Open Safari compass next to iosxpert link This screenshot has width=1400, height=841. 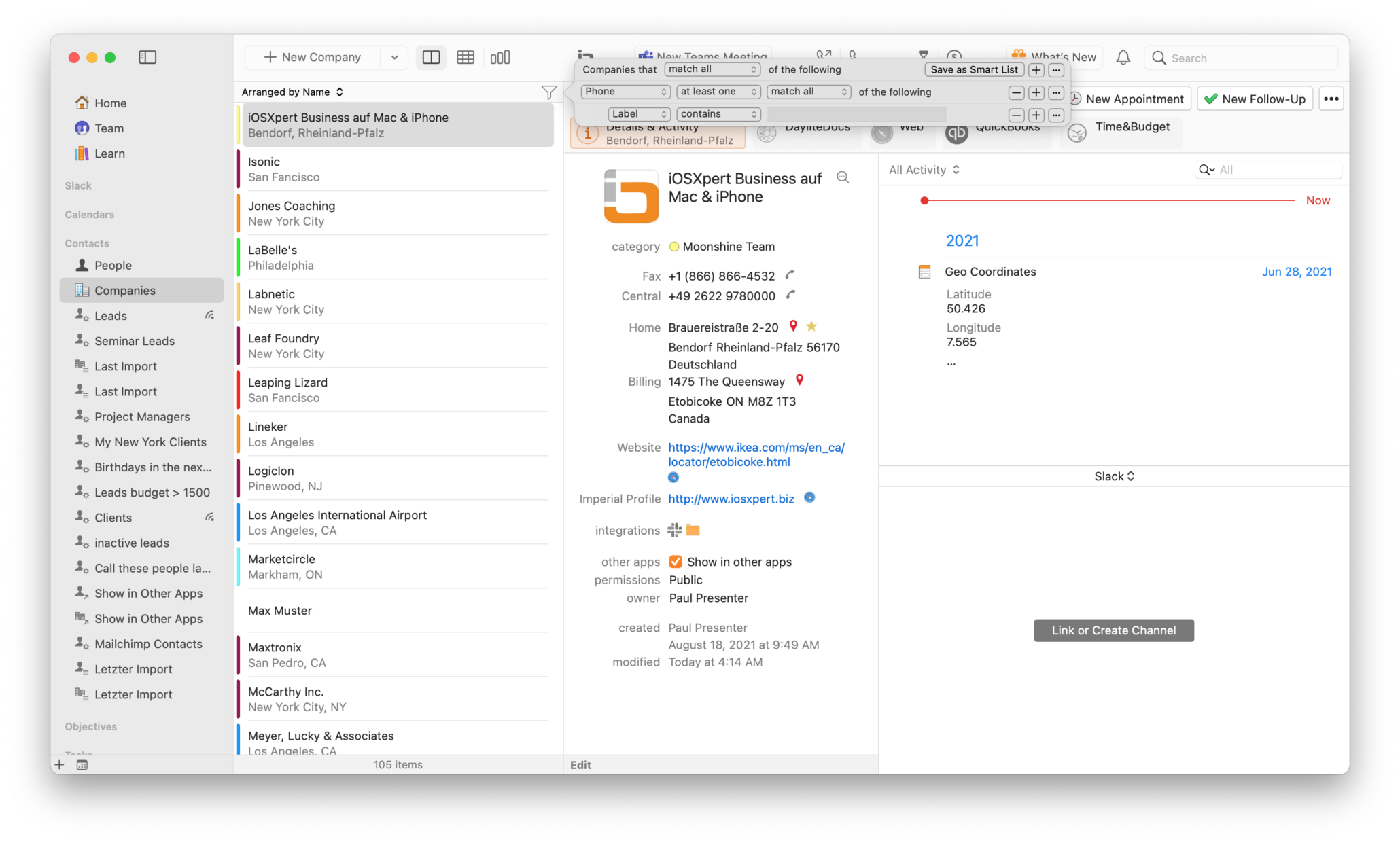[x=809, y=497]
